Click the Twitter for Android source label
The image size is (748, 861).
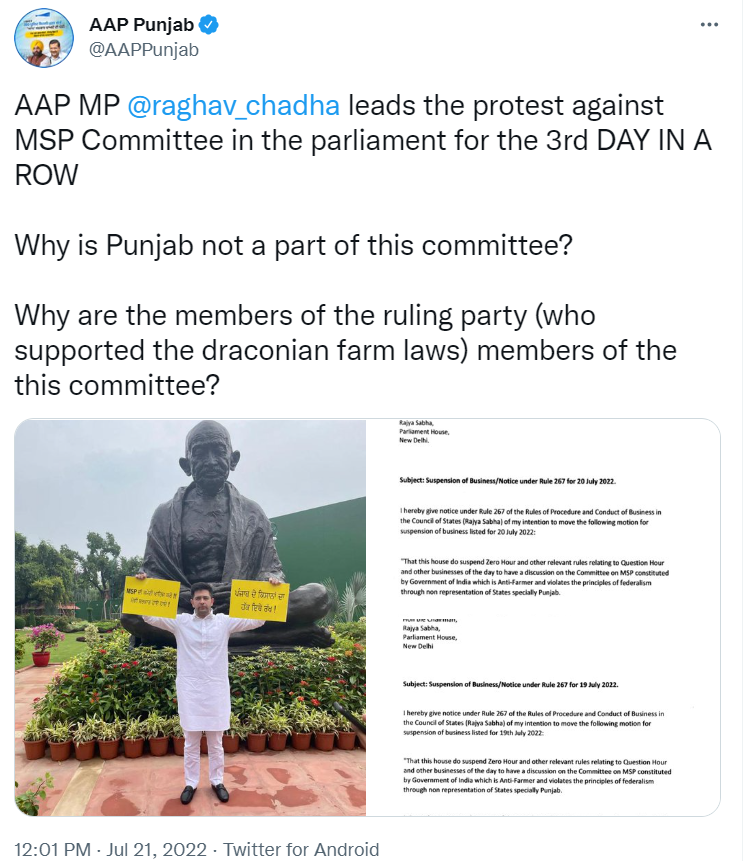coord(300,849)
